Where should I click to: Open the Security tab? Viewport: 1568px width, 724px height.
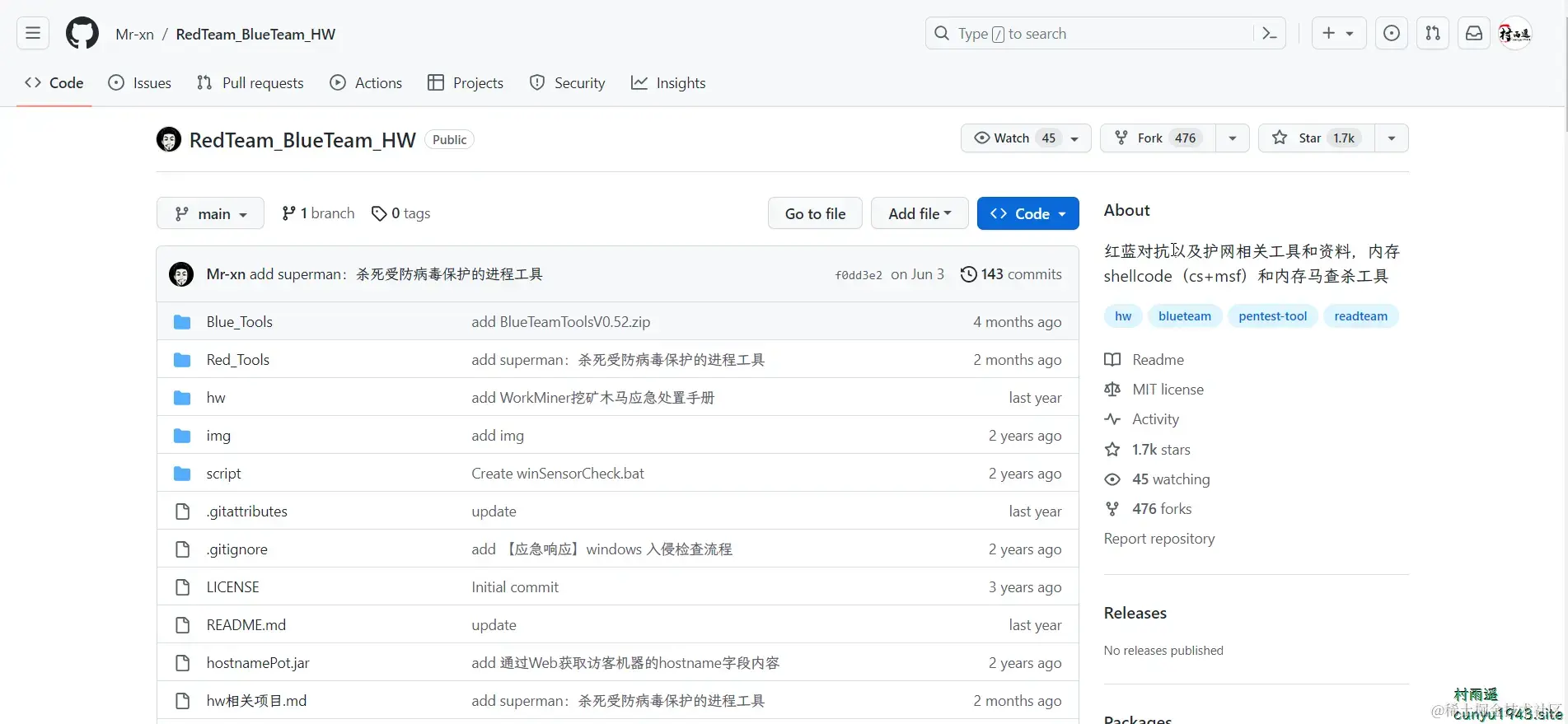pos(568,83)
